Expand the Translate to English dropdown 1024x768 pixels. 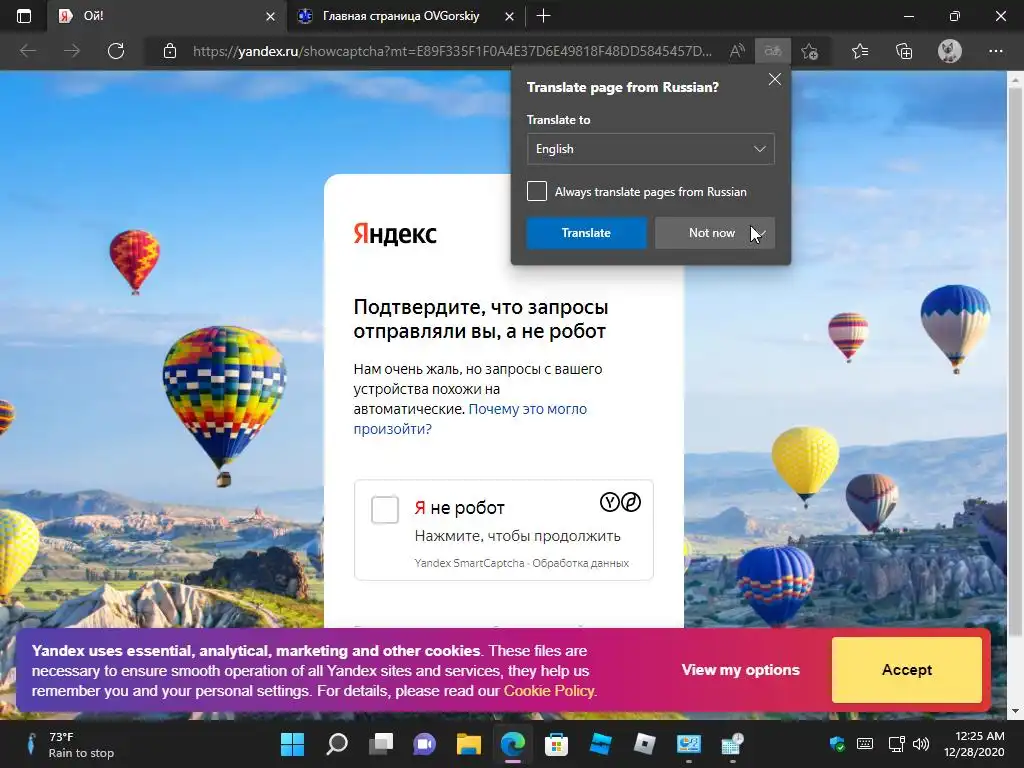click(x=650, y=149)
